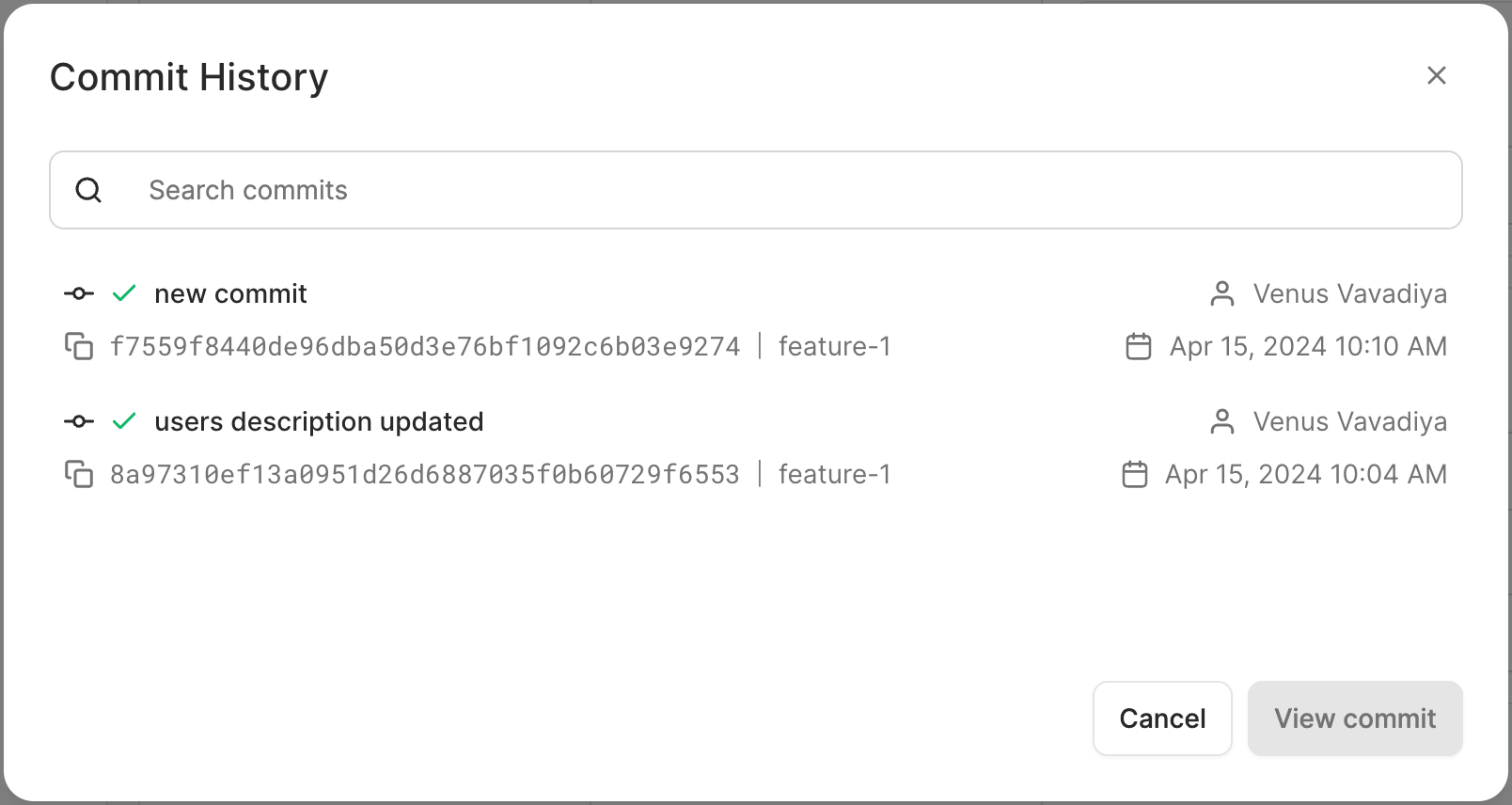1512x805 pixels.
Task: Click green checkmark on "users description updated"
Action: (x=124, y=422)
